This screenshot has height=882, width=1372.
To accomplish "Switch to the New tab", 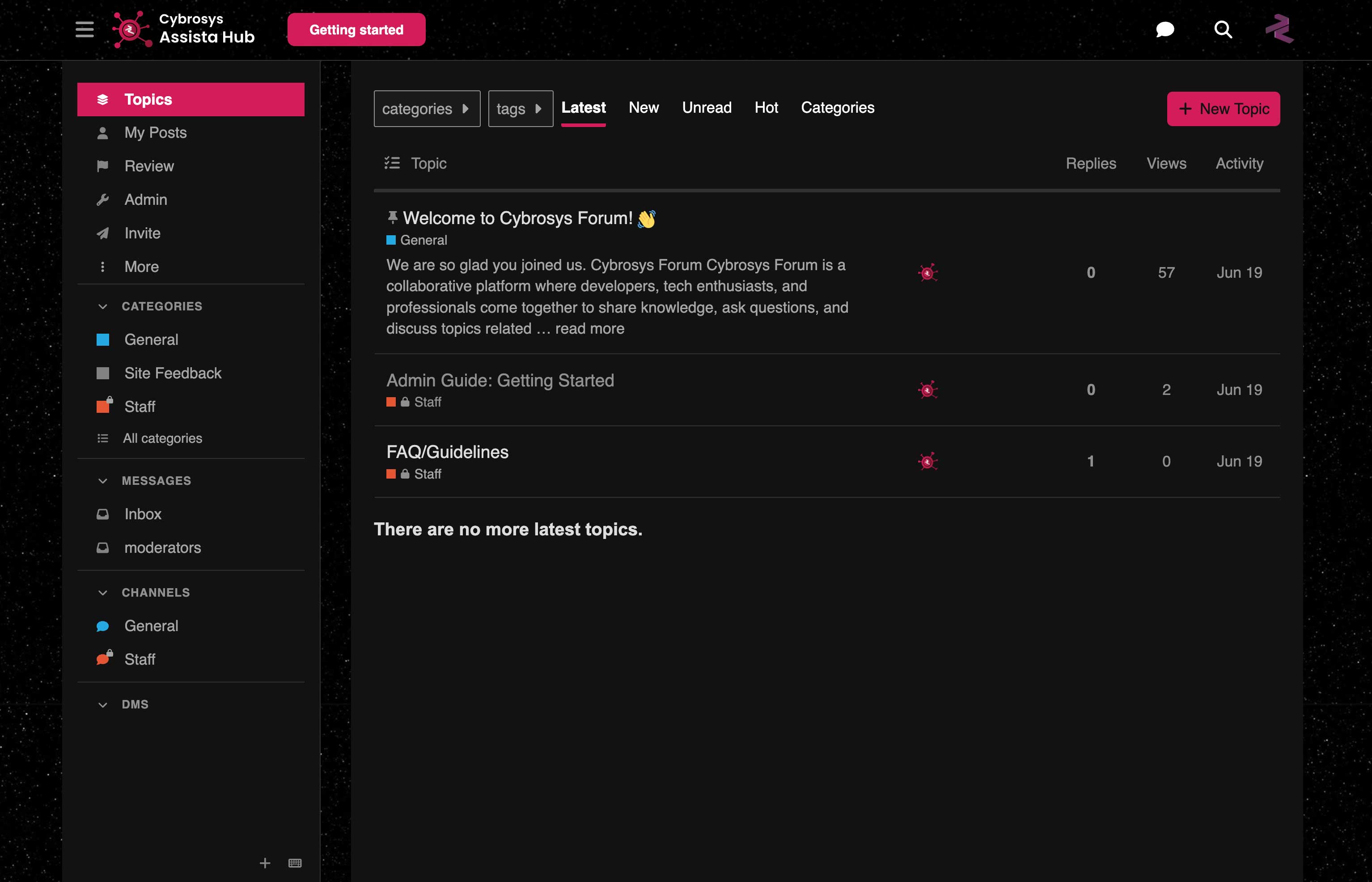I will (x=644, y=108).
